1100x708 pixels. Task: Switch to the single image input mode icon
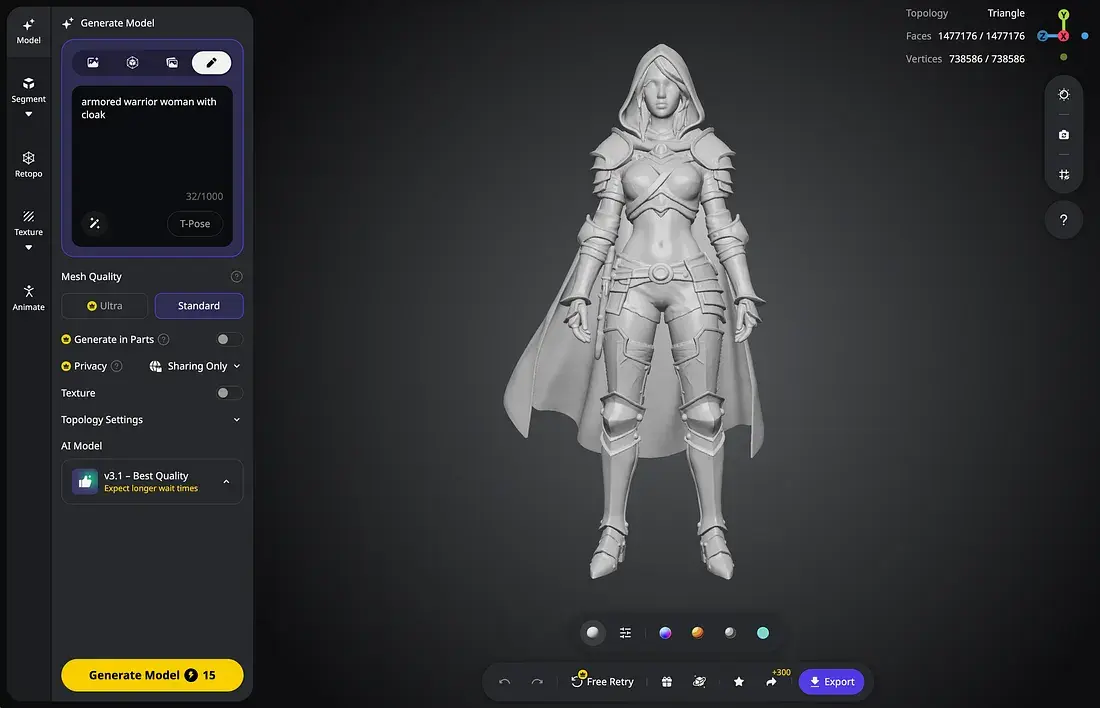[93, 62]
